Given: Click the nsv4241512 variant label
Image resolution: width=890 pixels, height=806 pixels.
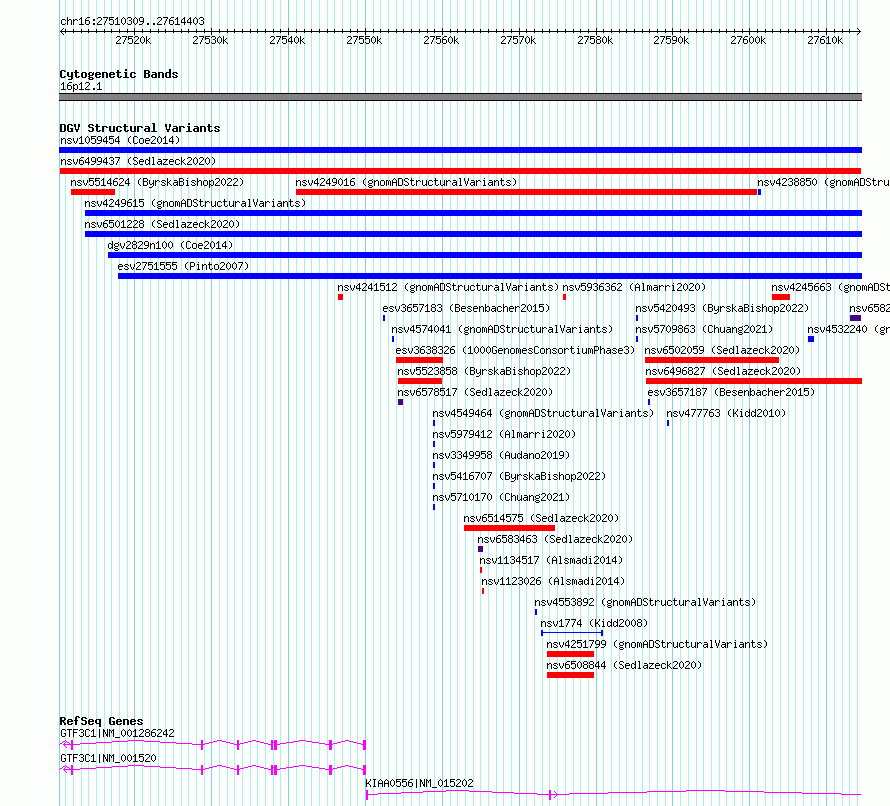Looking at the screenshot, I should [448, 287].
